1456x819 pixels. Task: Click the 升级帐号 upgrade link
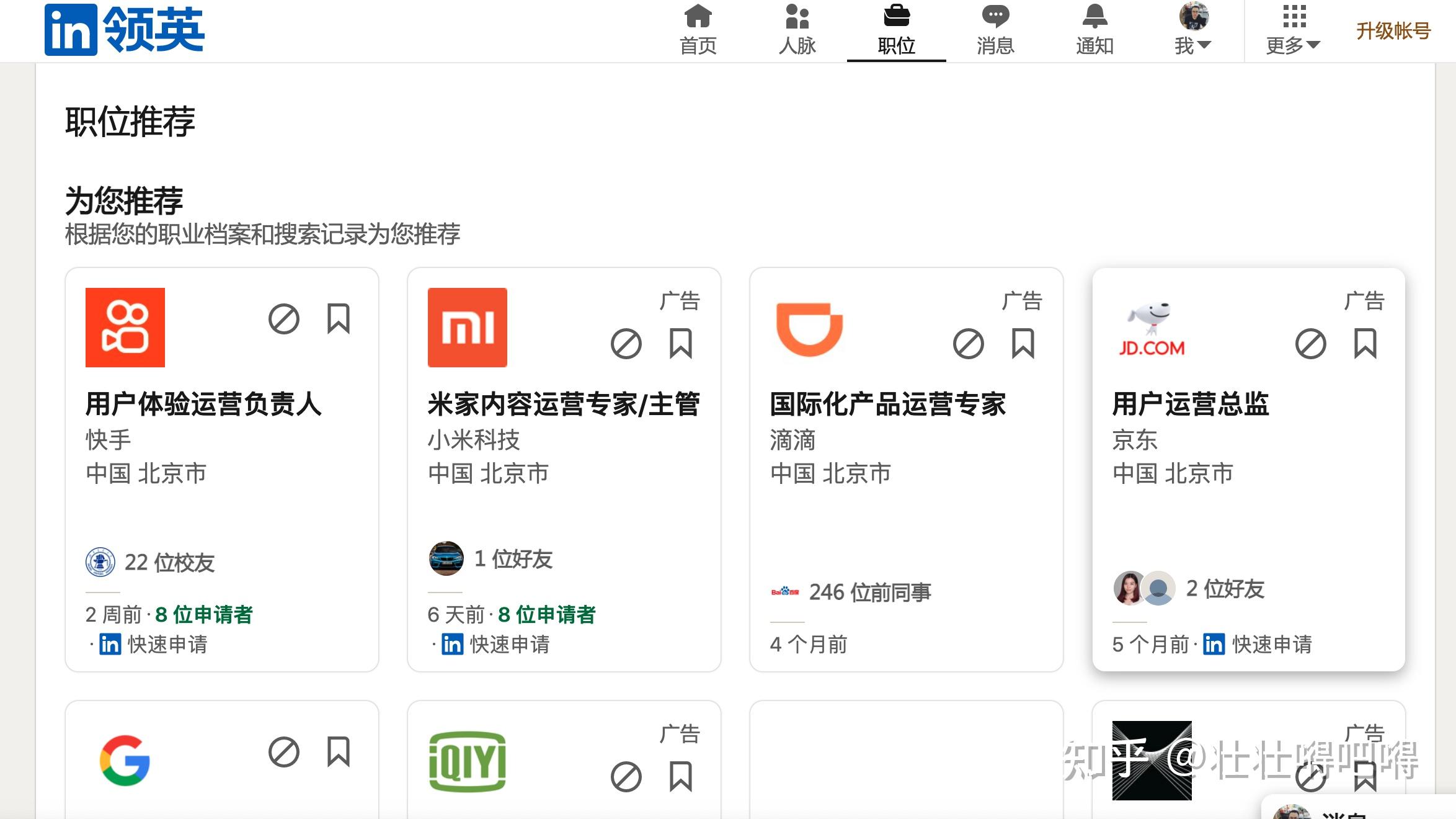point(1393,30)
